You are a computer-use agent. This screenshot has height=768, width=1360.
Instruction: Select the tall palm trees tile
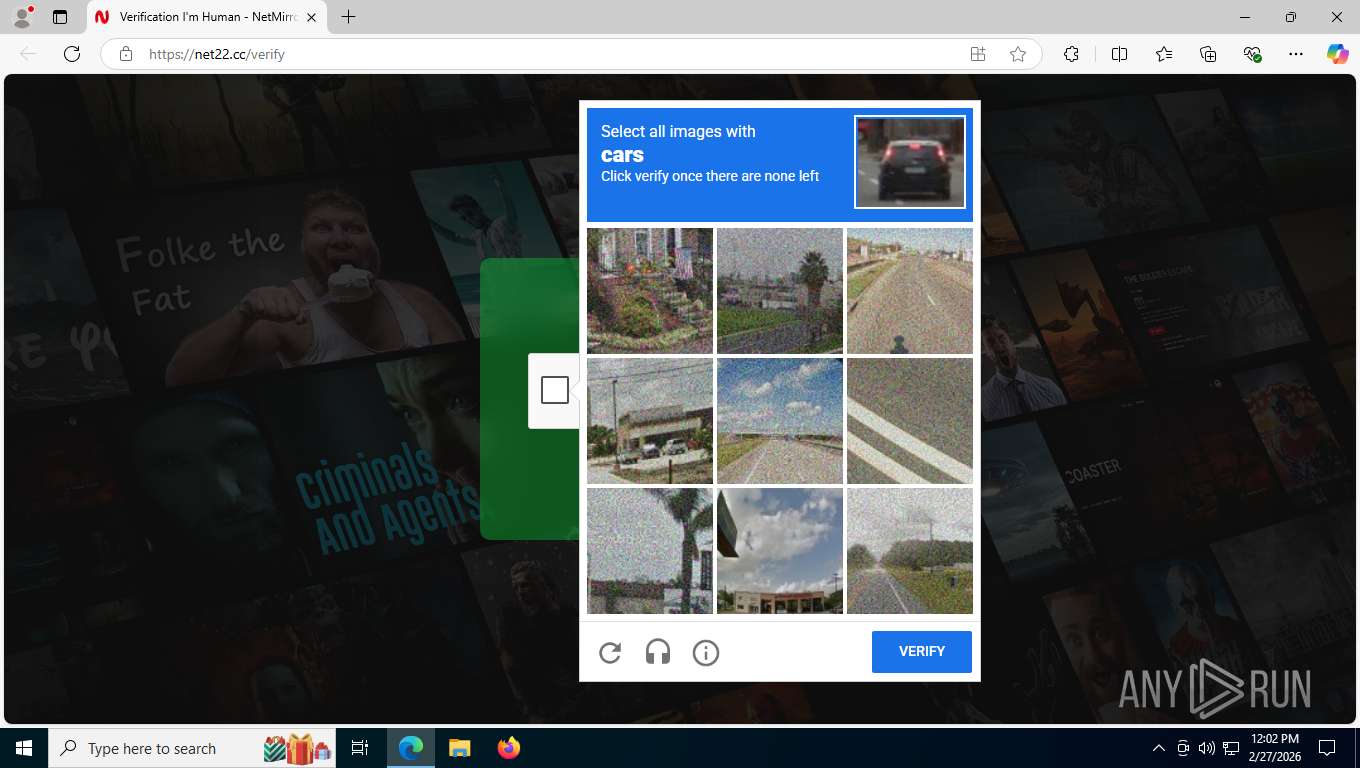click(x=650, y=551)
